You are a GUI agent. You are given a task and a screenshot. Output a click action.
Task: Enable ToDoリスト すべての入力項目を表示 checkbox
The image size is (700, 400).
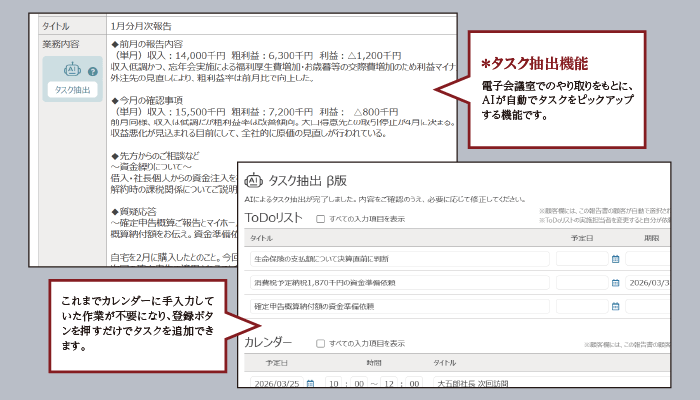[x=320, y=219]
